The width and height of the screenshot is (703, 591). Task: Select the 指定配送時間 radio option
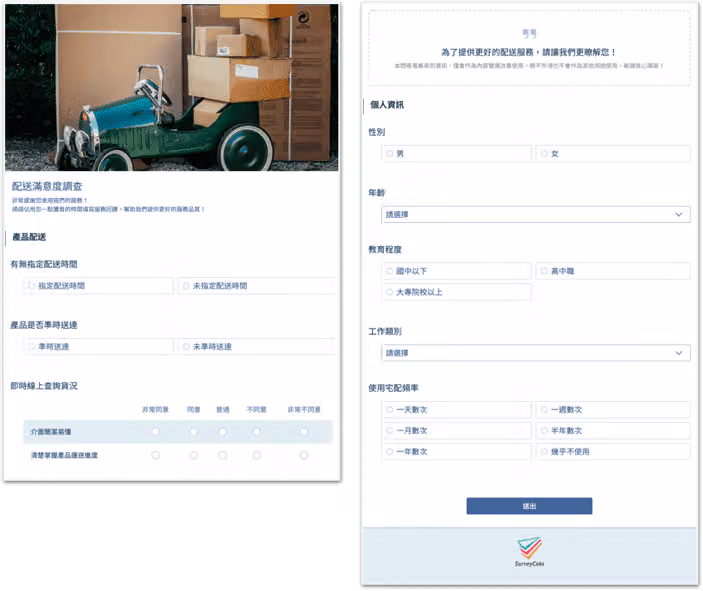coord(98,286)
